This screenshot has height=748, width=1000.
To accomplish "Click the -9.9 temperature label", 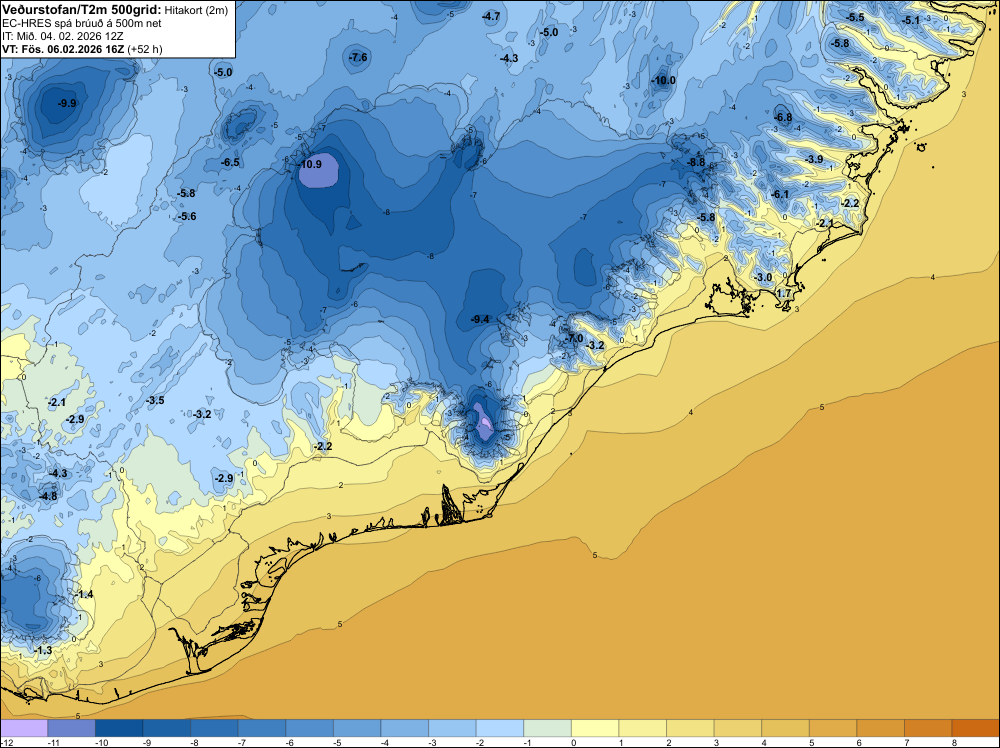I will point(66,103).
